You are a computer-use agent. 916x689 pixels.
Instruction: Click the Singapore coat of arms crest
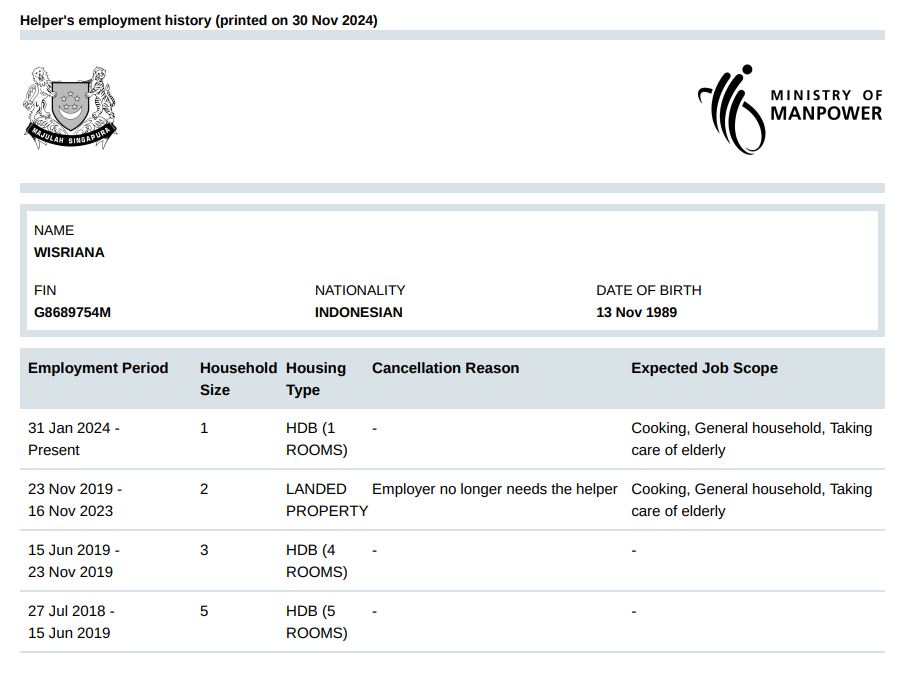tap(70, 108)
